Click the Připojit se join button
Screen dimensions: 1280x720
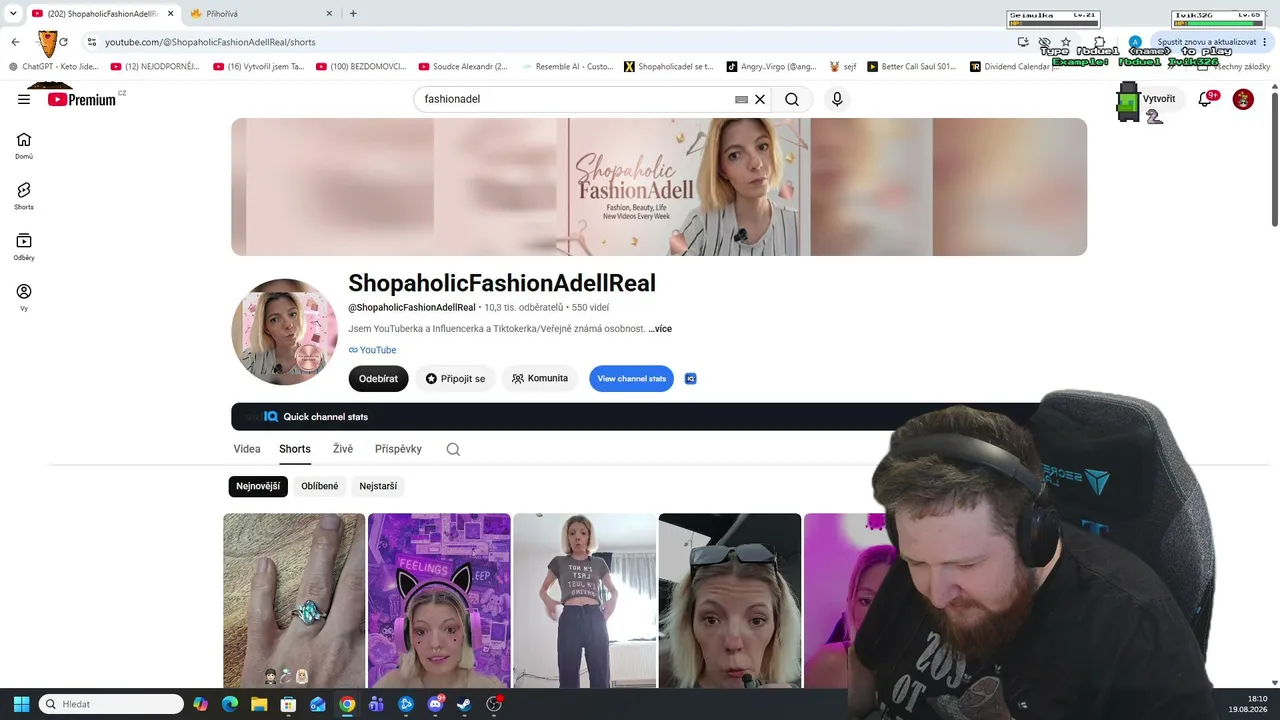click(x=455, y=379)
